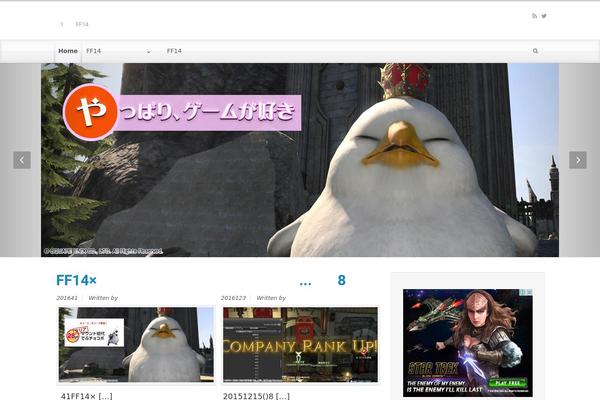Click the chocobo slider banner image
The height and width of the screenshot is (400, 600).
click(300, 160)
